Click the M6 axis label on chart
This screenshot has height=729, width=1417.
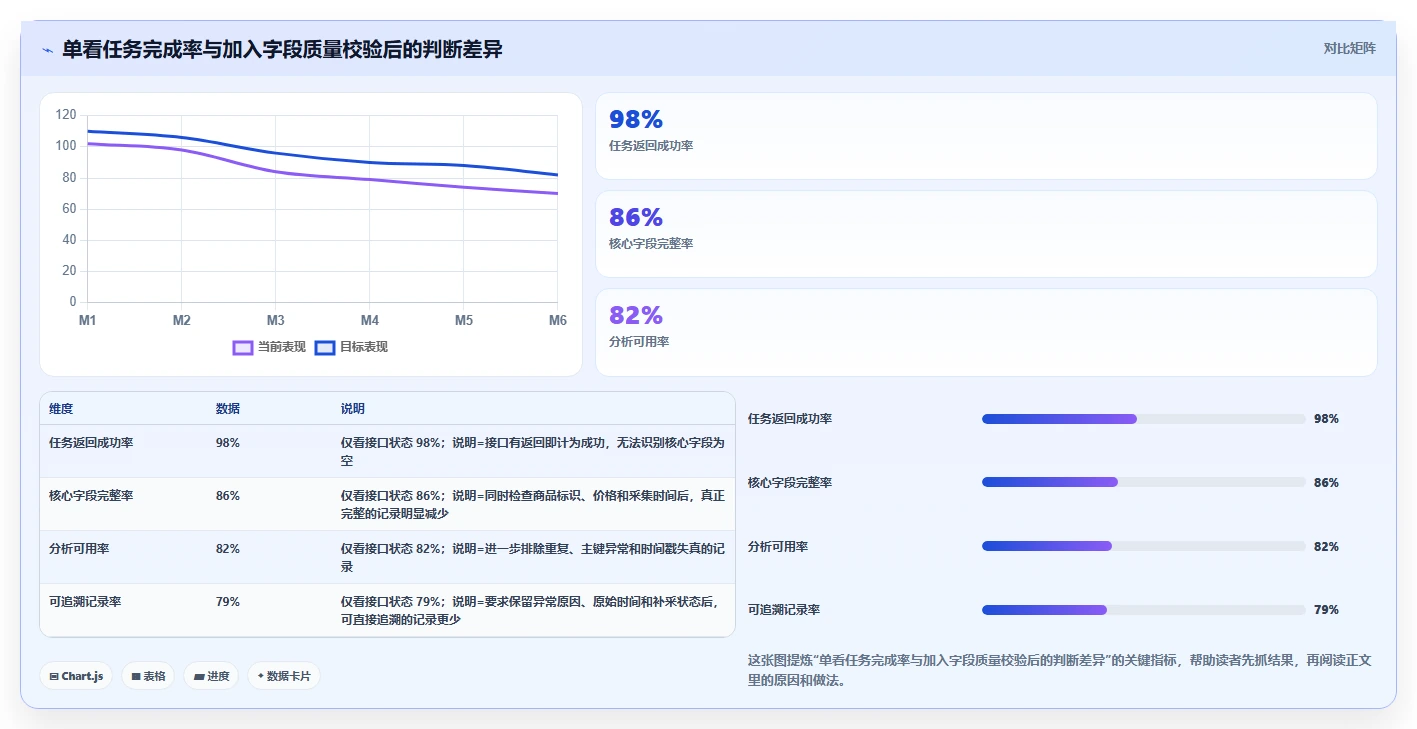pos(558,320)
